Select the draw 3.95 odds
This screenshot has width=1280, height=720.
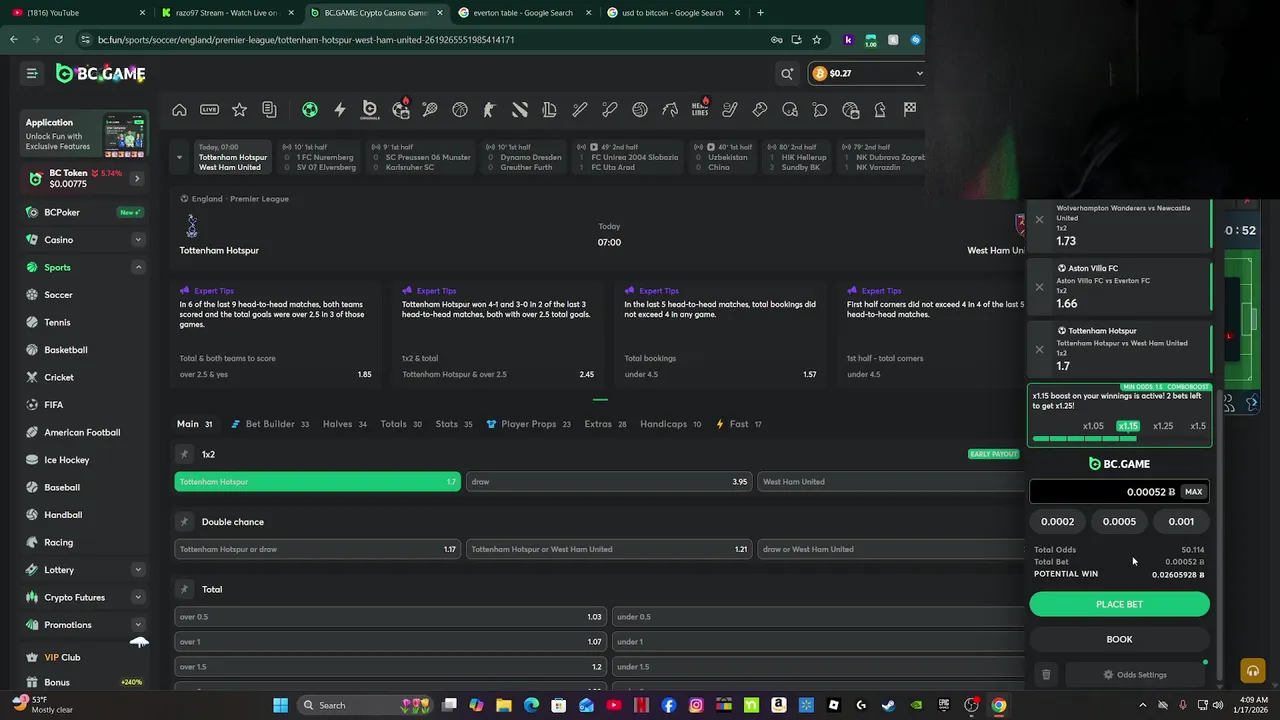point(609,482)
